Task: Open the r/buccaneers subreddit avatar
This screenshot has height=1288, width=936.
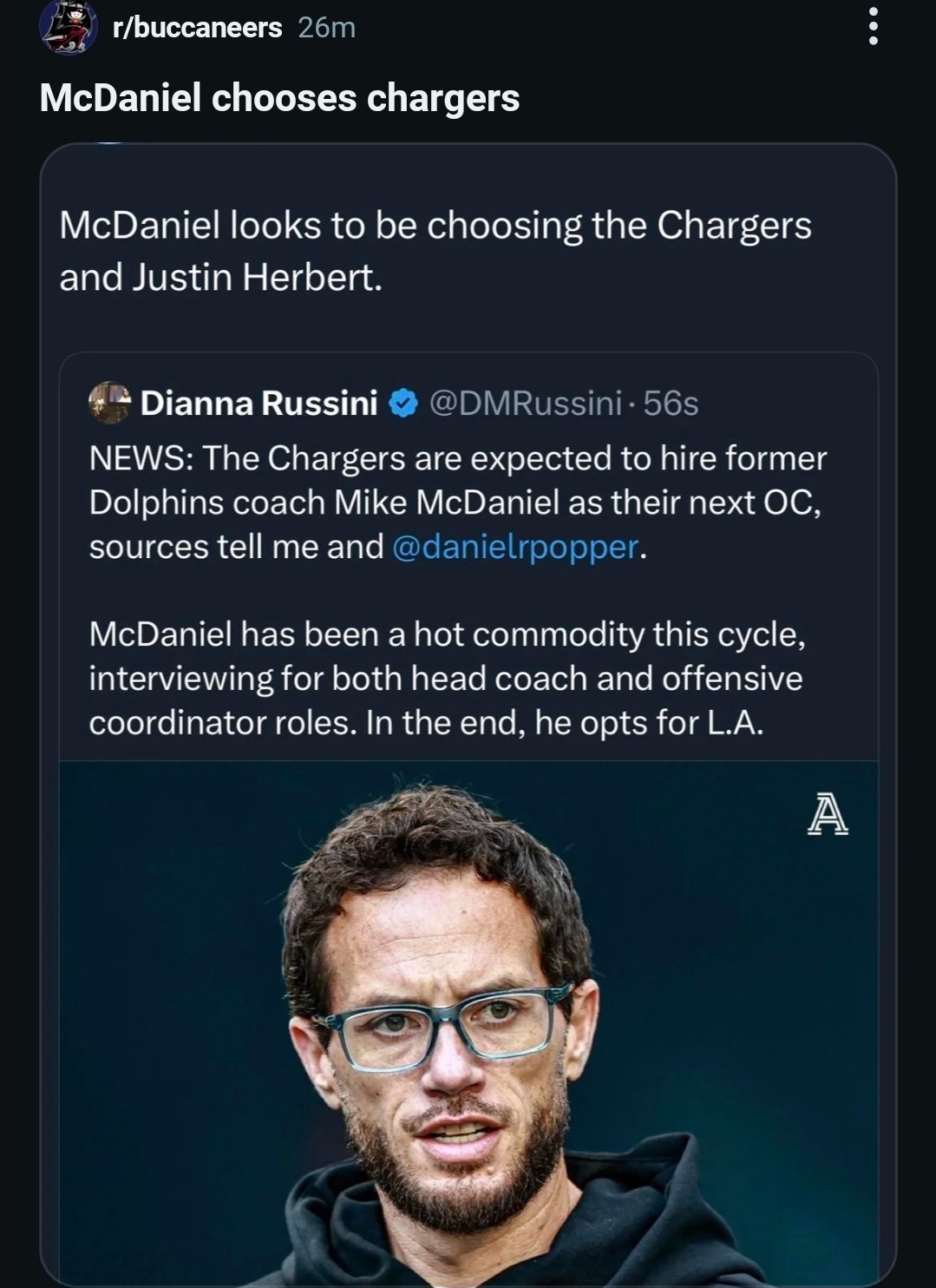Action: (x=69, y=28)
